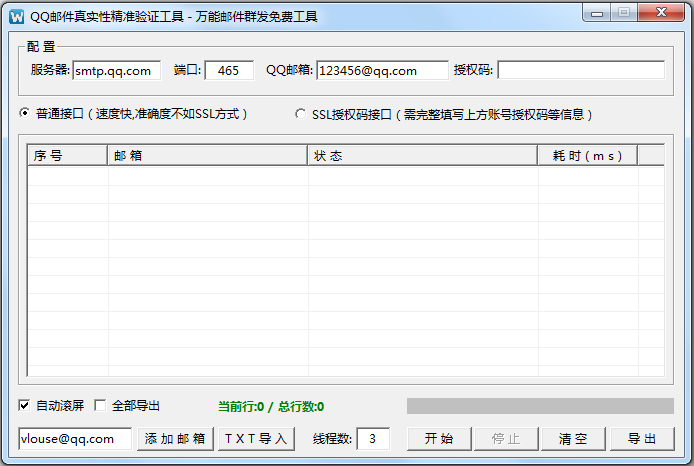Click the 当前行:0 / 总行数:0 status text
The height and width of the screenshot is (466, 694).
pyautogui.click(x=271, y=406)
